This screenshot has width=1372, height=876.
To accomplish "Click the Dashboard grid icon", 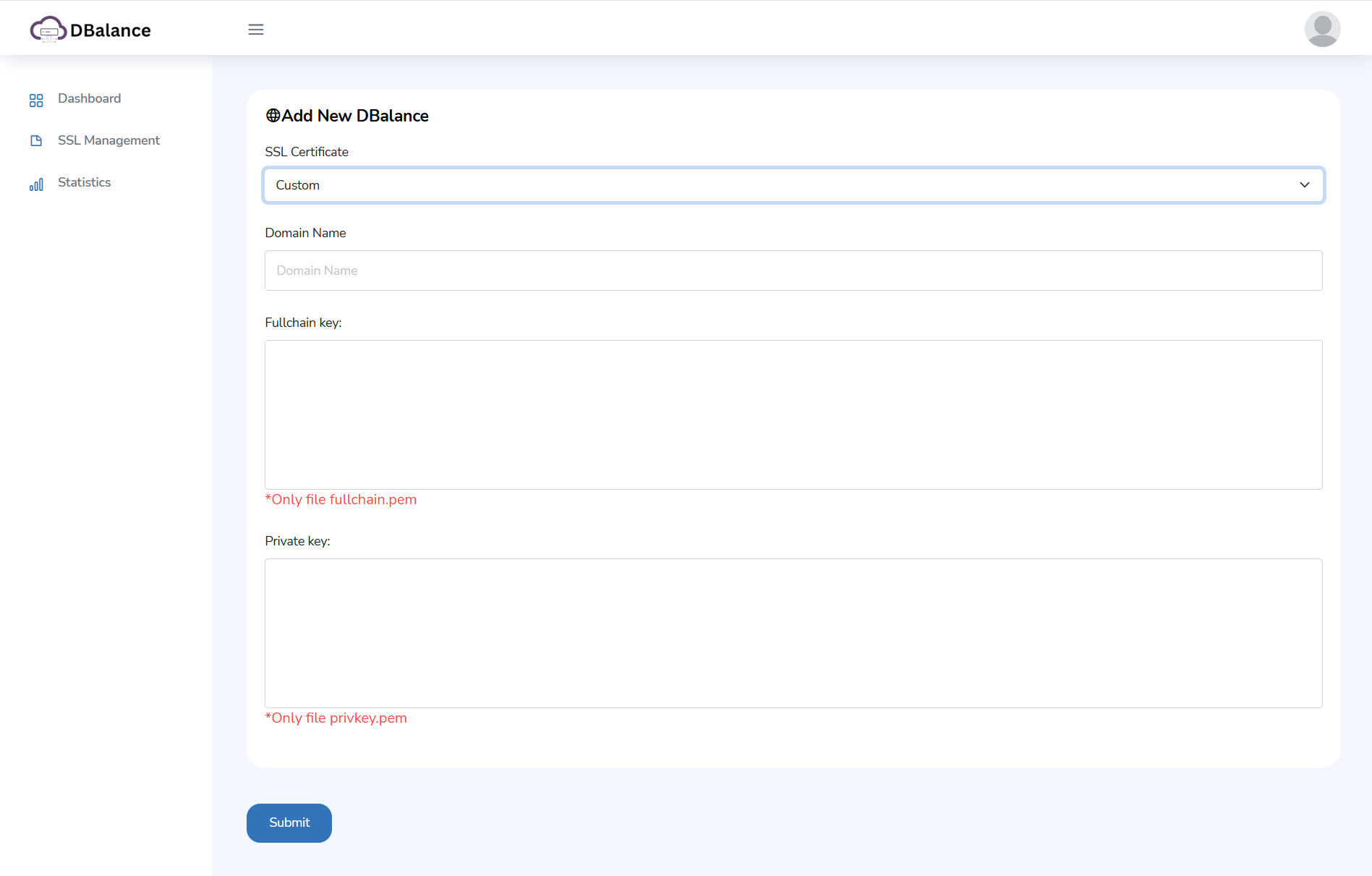I will click(x=36, y=100).
